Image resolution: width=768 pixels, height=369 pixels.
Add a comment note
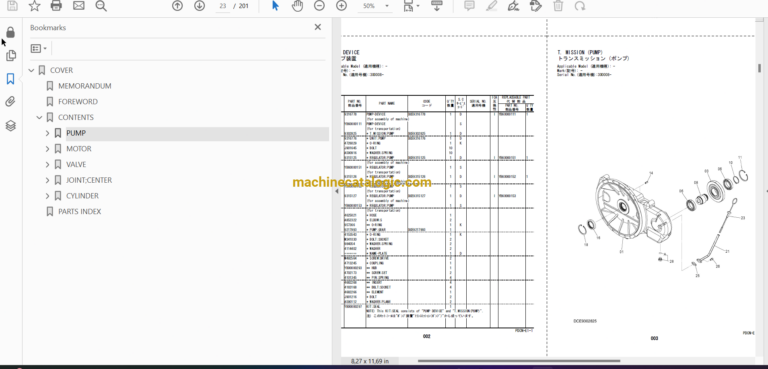(x=469, y=6)
